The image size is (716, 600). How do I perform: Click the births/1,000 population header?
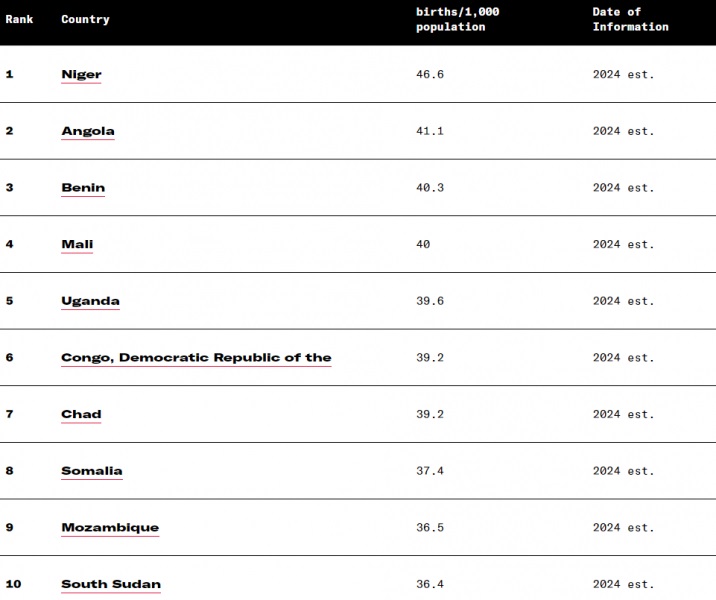tap(457, 19)
